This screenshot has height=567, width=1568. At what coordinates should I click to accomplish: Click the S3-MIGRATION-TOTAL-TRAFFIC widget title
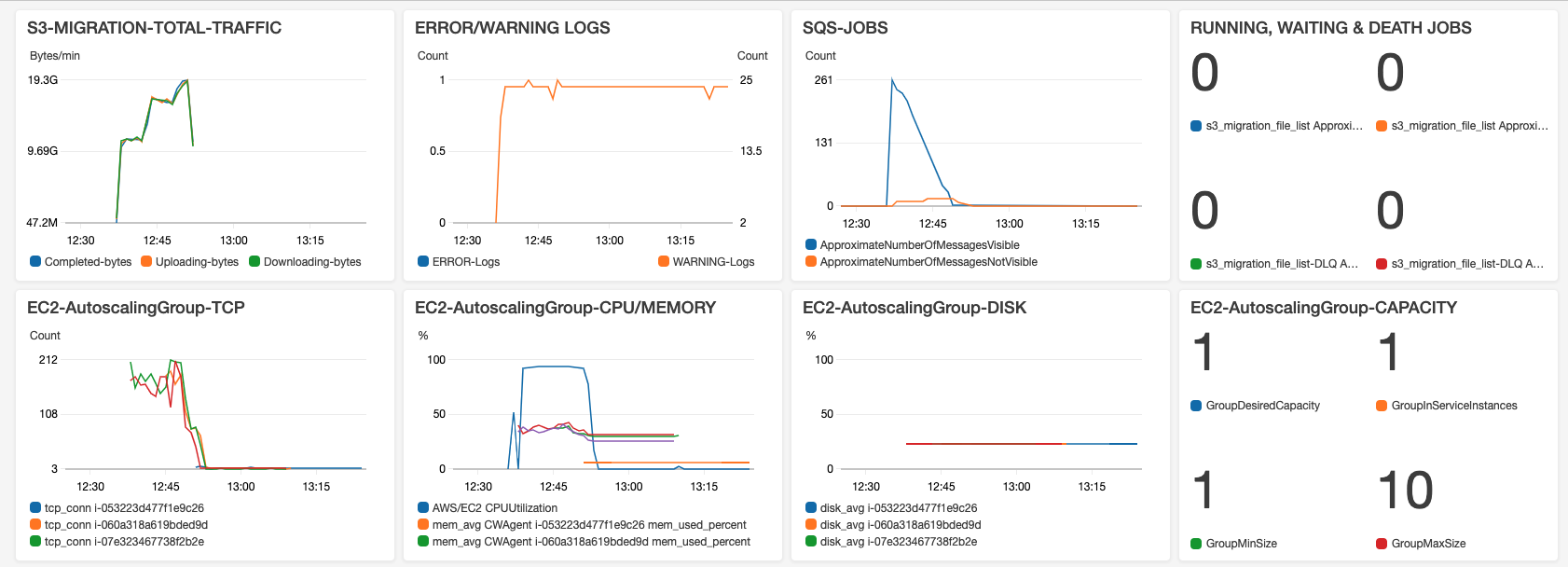click(154, 28)
